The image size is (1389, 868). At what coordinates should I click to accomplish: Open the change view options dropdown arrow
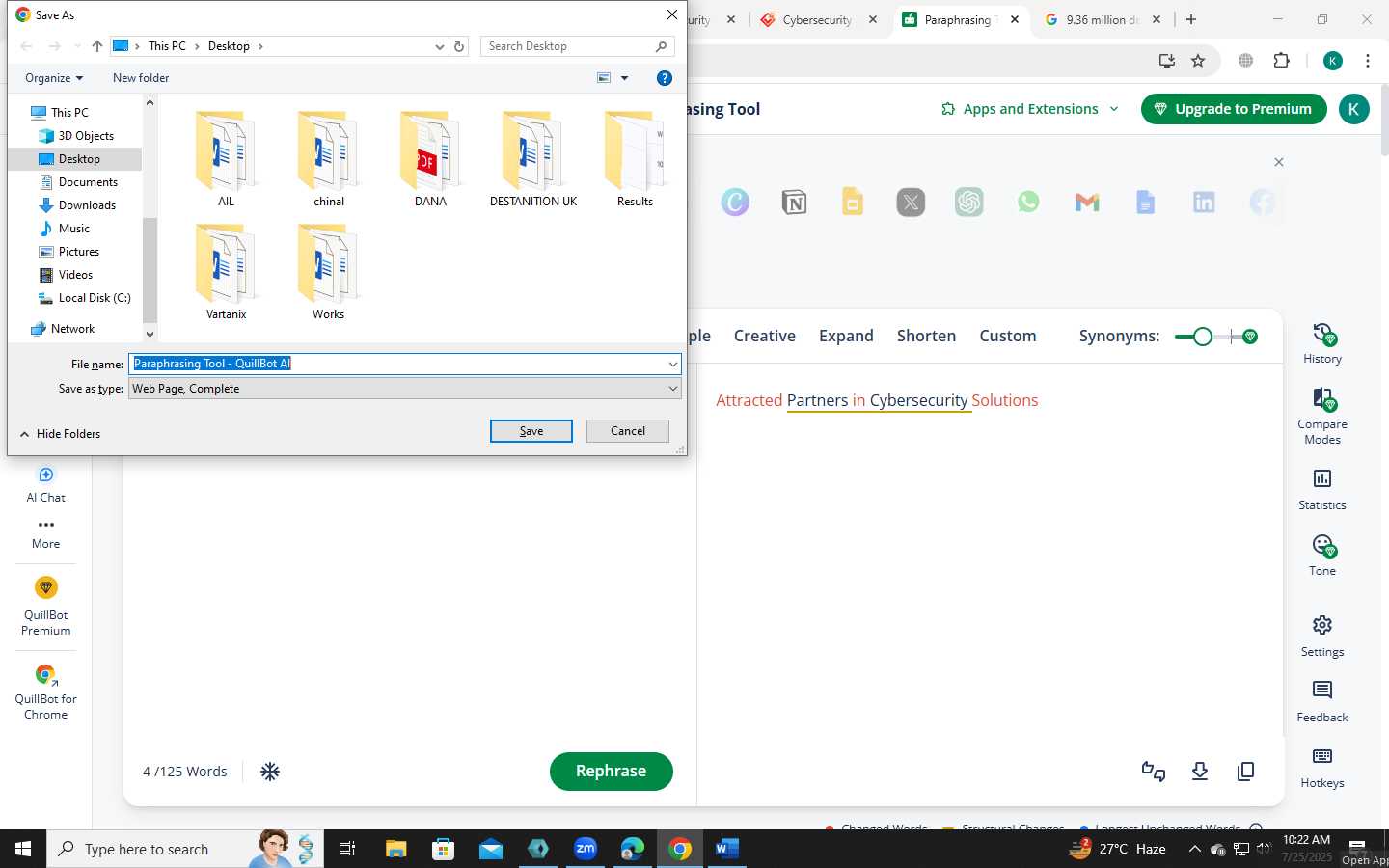624,78
